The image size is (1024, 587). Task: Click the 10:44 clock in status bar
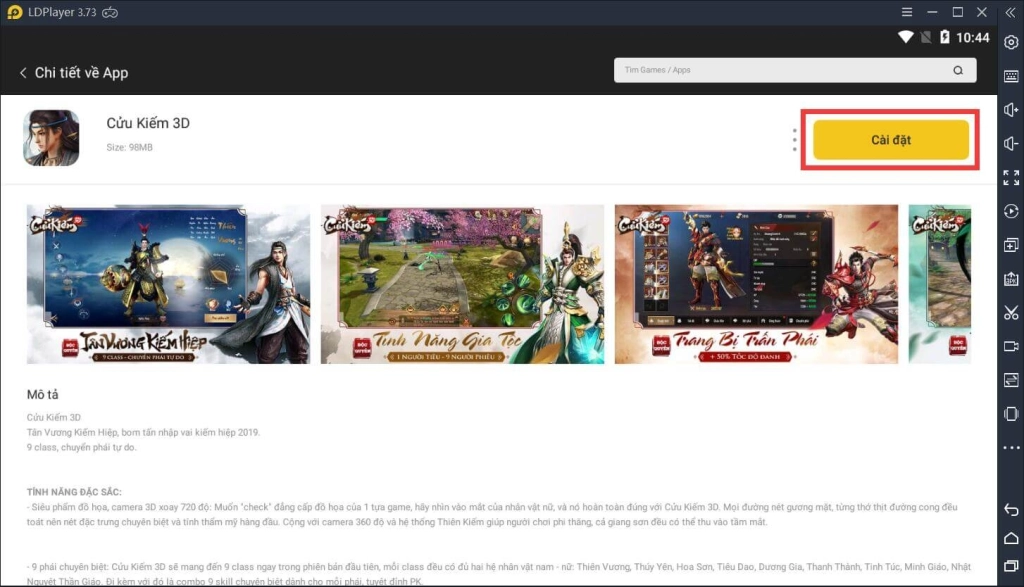tap(972, 38)
